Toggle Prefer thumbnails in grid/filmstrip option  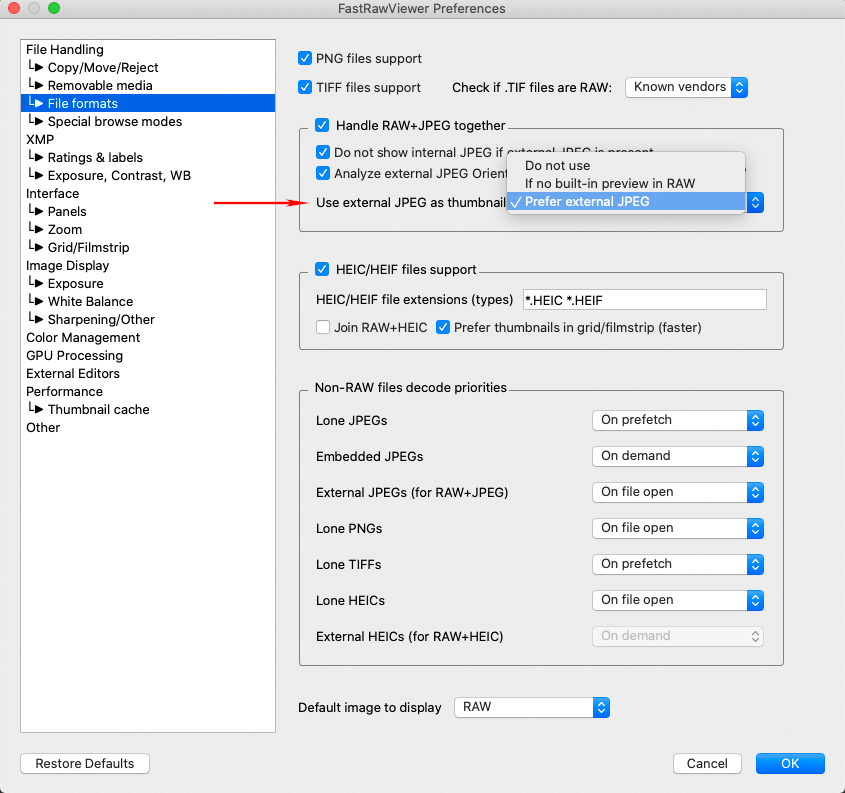[443, 327]
